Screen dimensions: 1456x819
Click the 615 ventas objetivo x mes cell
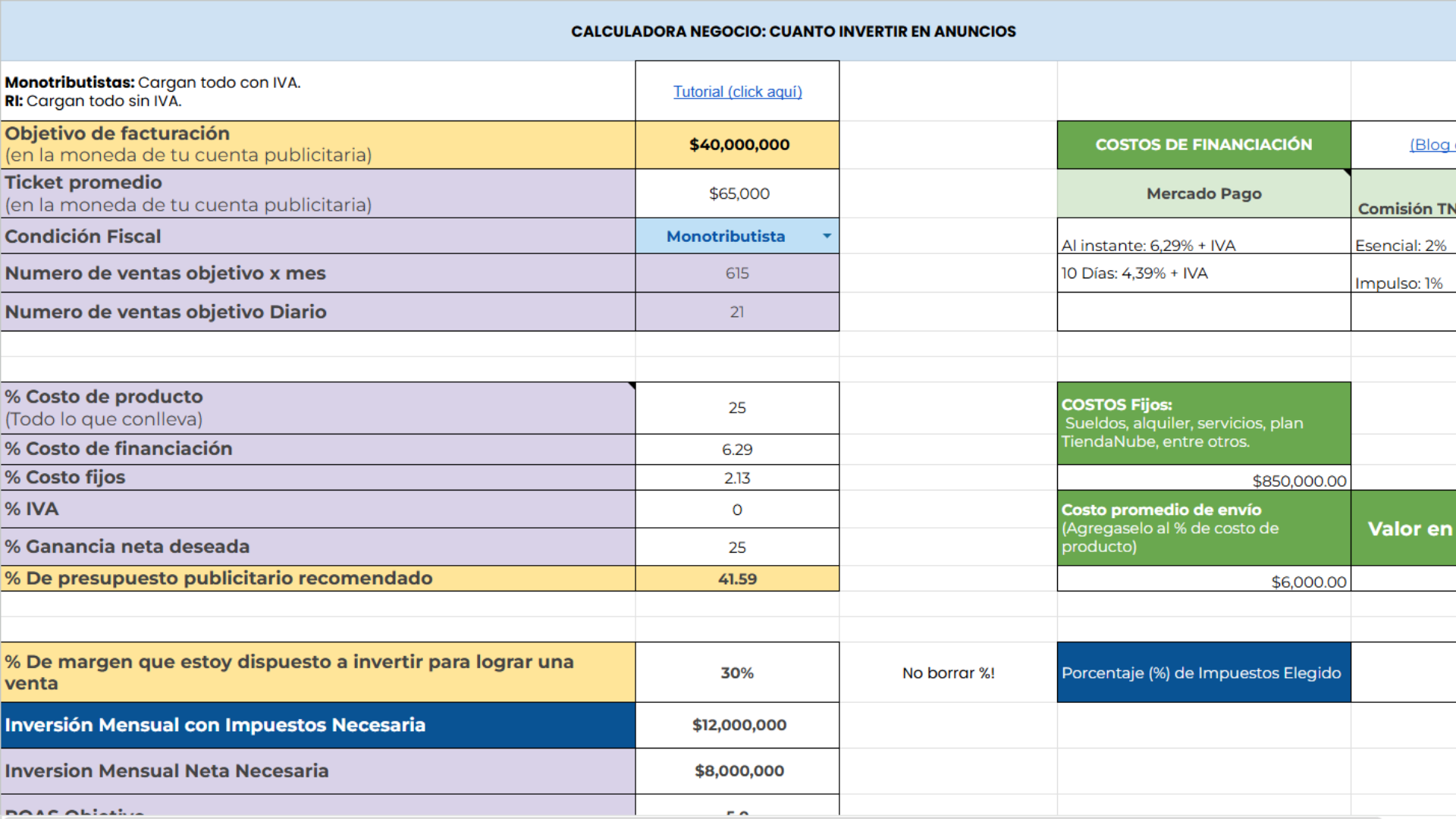pos(736,274)
